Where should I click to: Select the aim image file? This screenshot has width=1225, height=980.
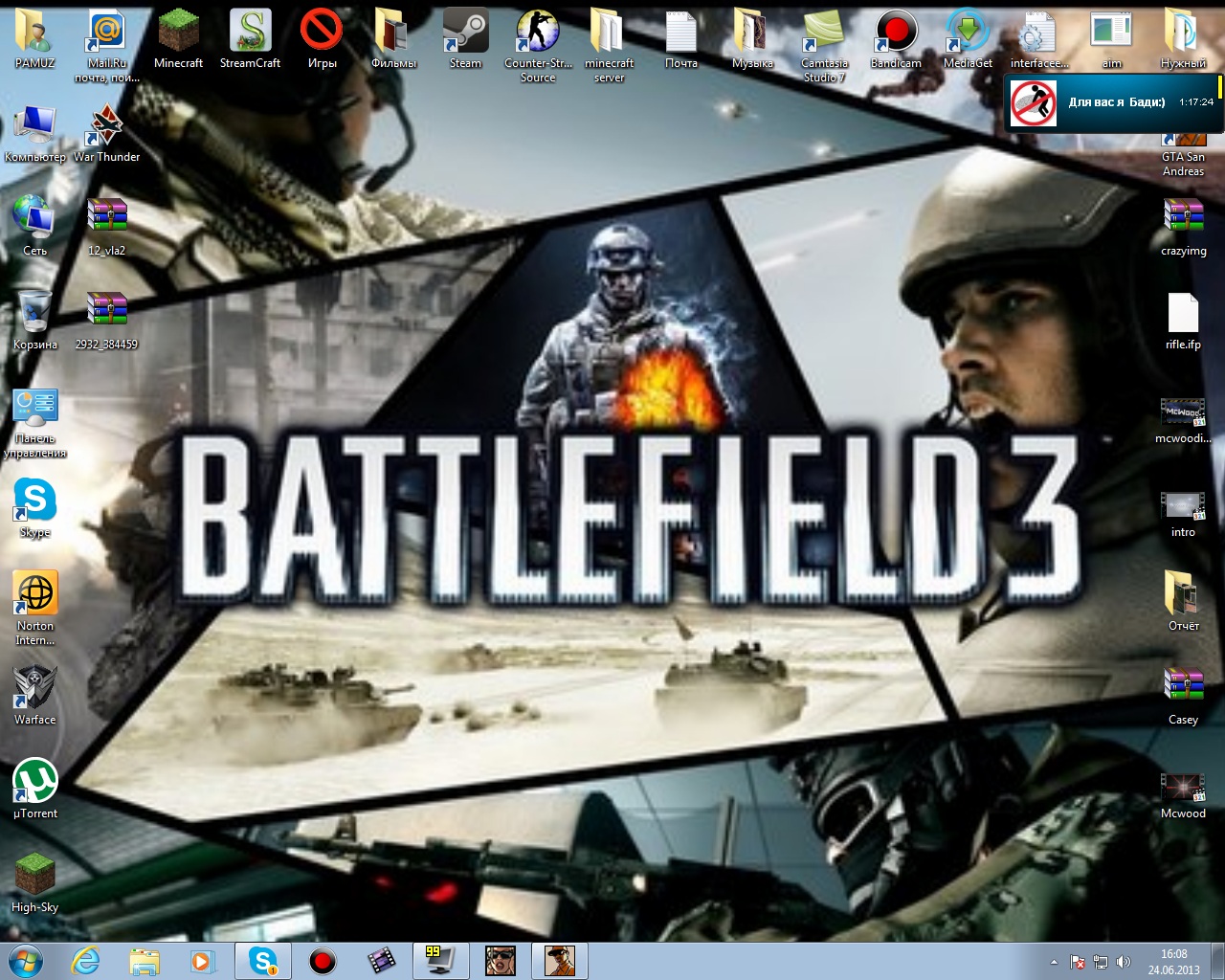click(x=1111, y=38)
